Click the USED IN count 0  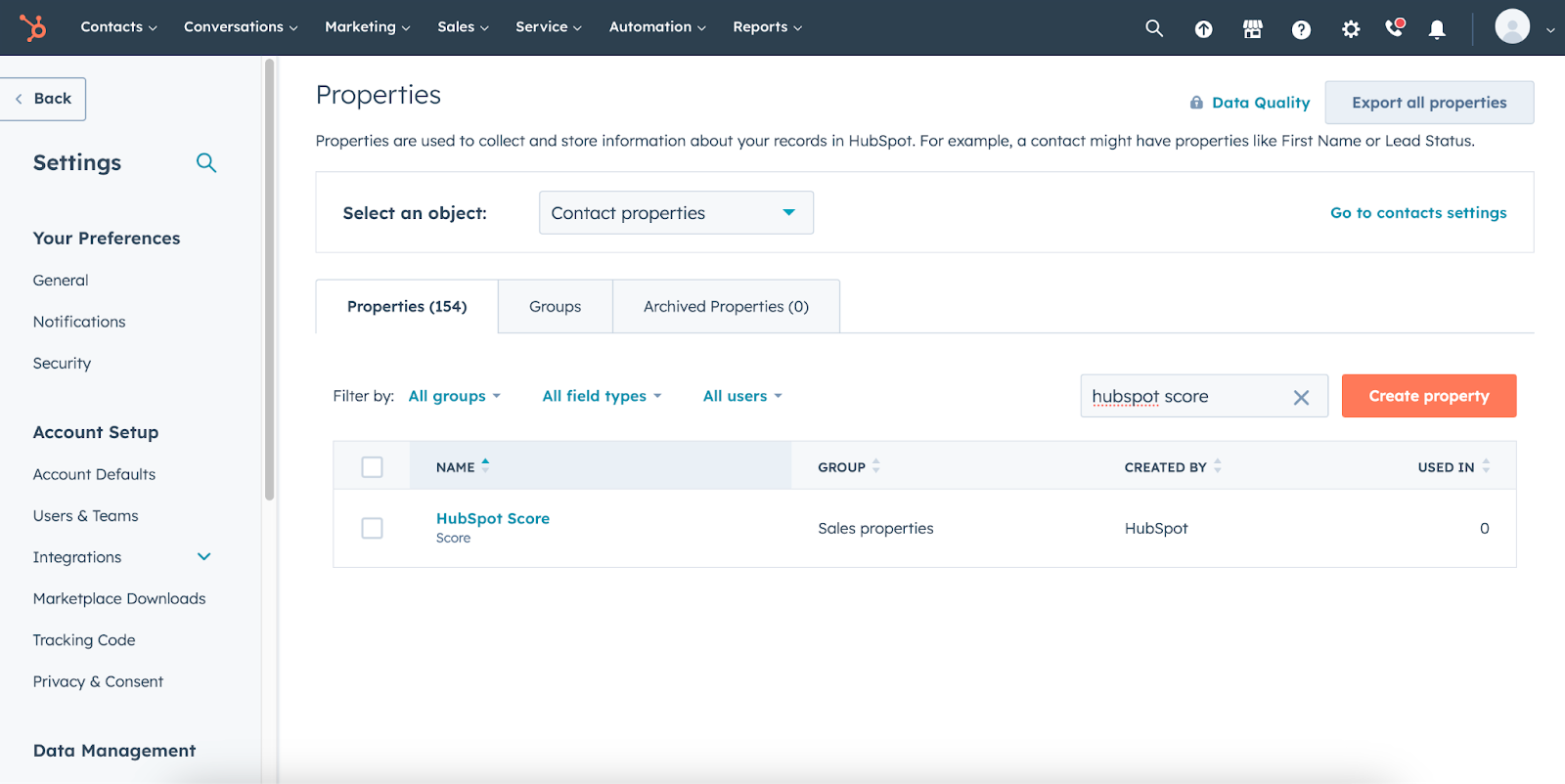pos(1485,529)
